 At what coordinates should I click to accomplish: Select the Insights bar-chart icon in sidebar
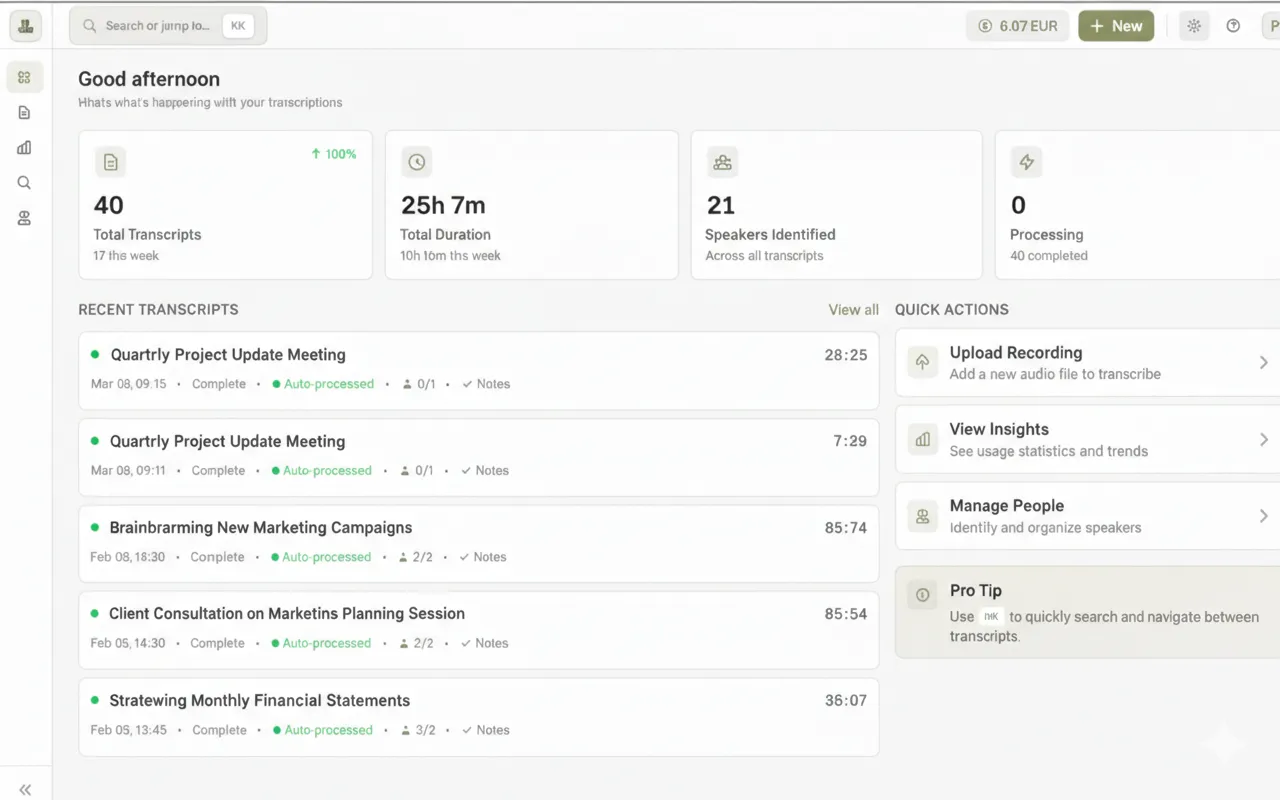pos(25,147)
